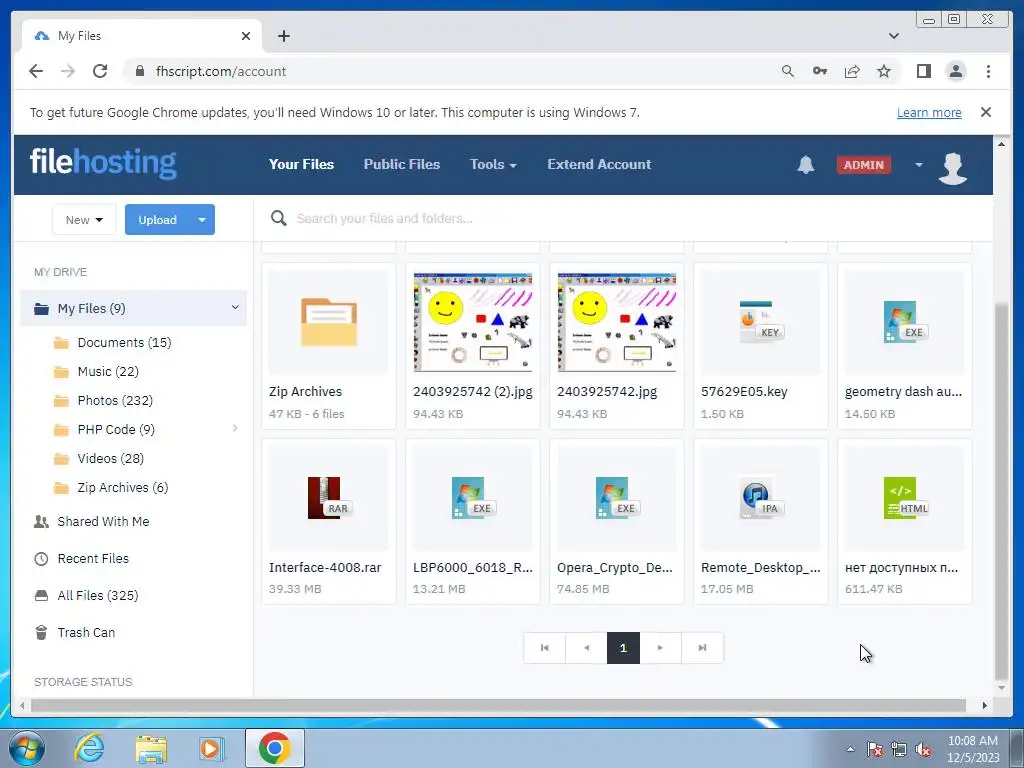Open the Chrome password key icon
This screenshot has height=768, width=1024.
click(x=820, y=71)
